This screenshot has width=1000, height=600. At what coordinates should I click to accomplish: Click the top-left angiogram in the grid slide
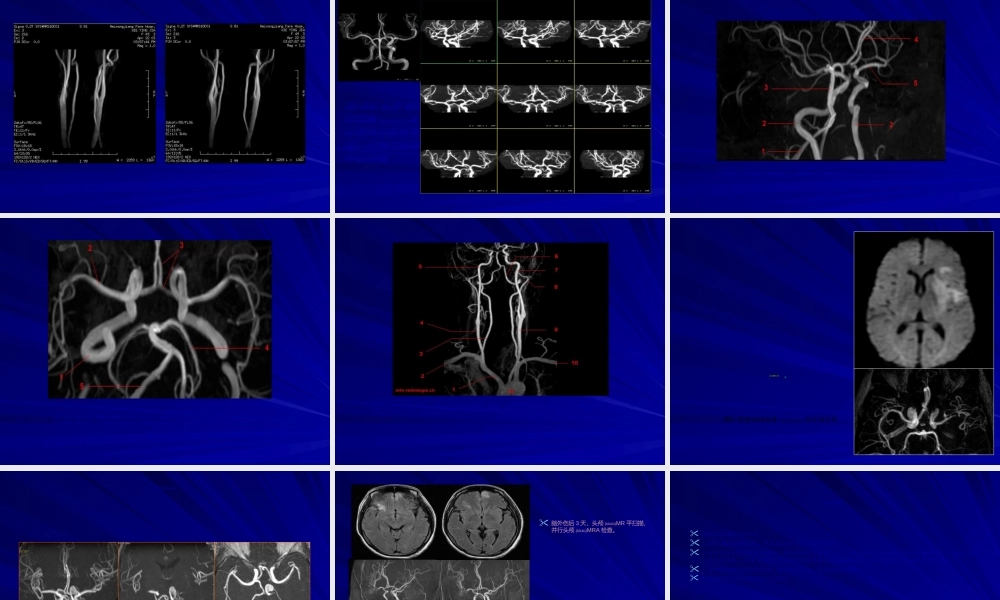tap(378, 40)
